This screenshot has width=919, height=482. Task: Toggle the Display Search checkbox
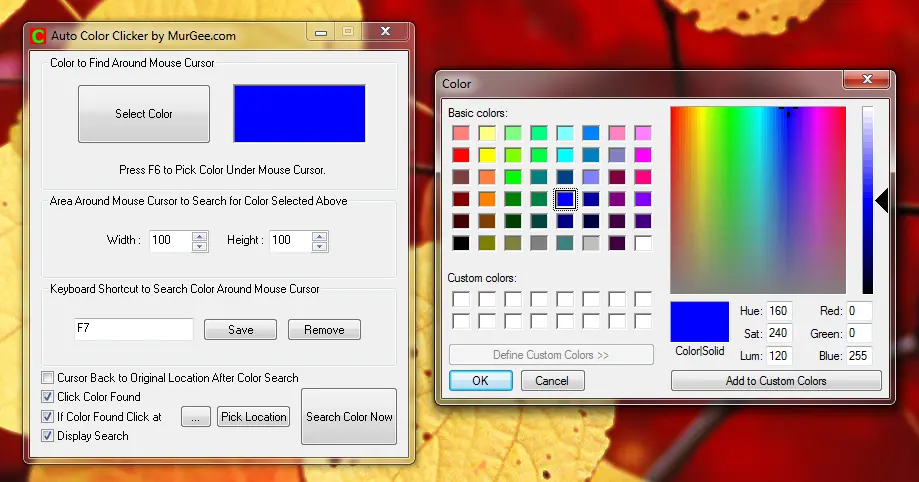pos(47,436)
